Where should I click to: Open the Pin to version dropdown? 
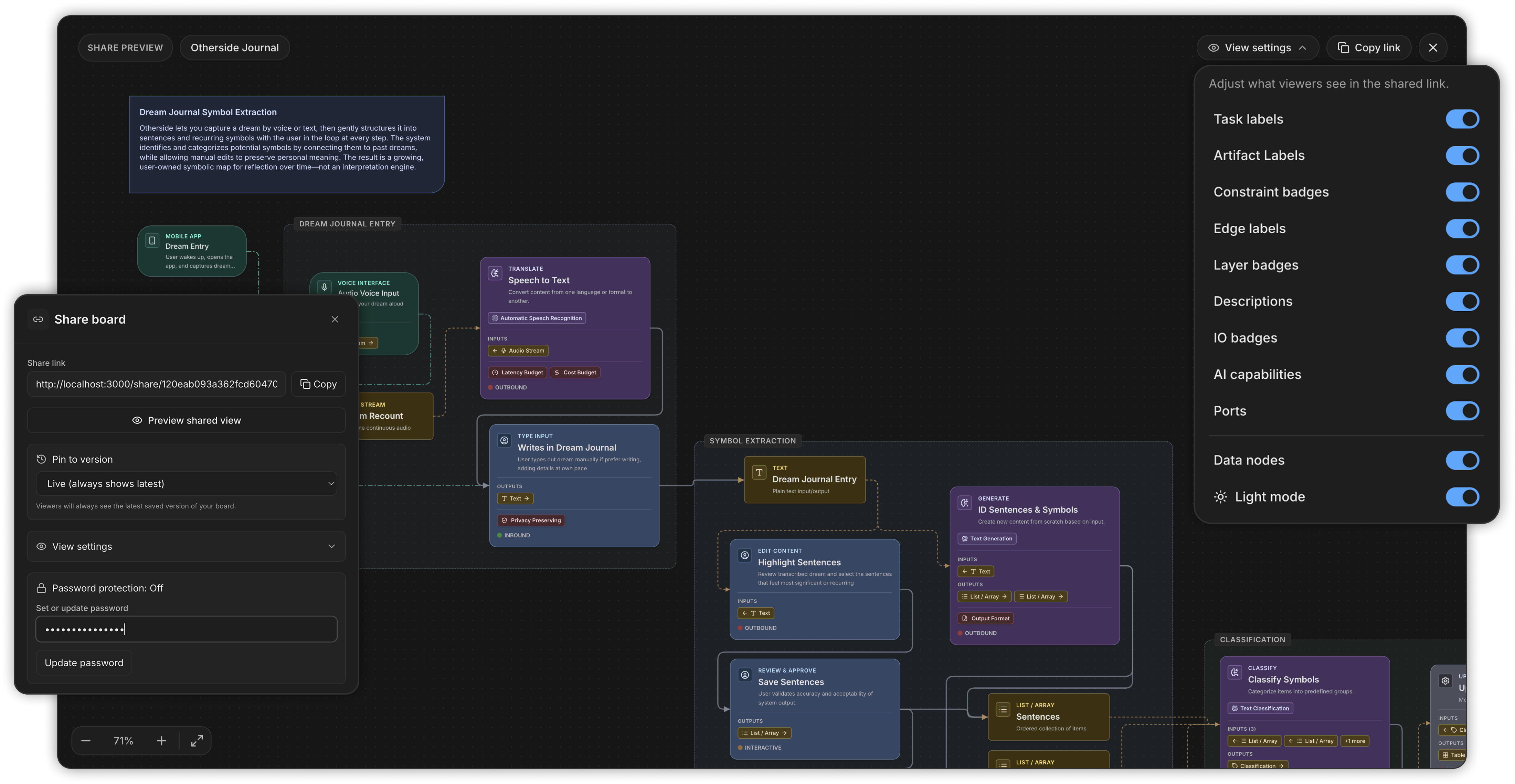(187, 483)
